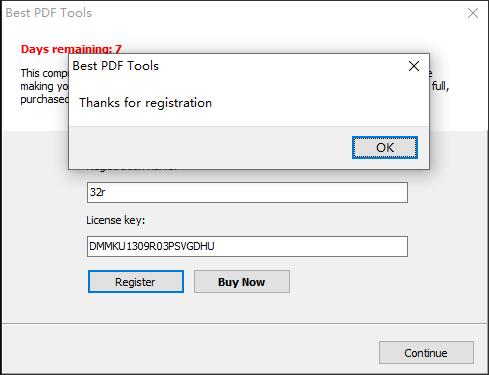Confirm registration with the OK button
This screenshot has width=489, height=375.
(x=385, y=147)
